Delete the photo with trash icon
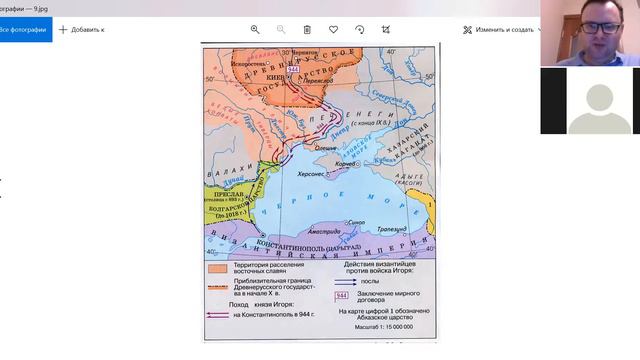 (x=307, y=29)
